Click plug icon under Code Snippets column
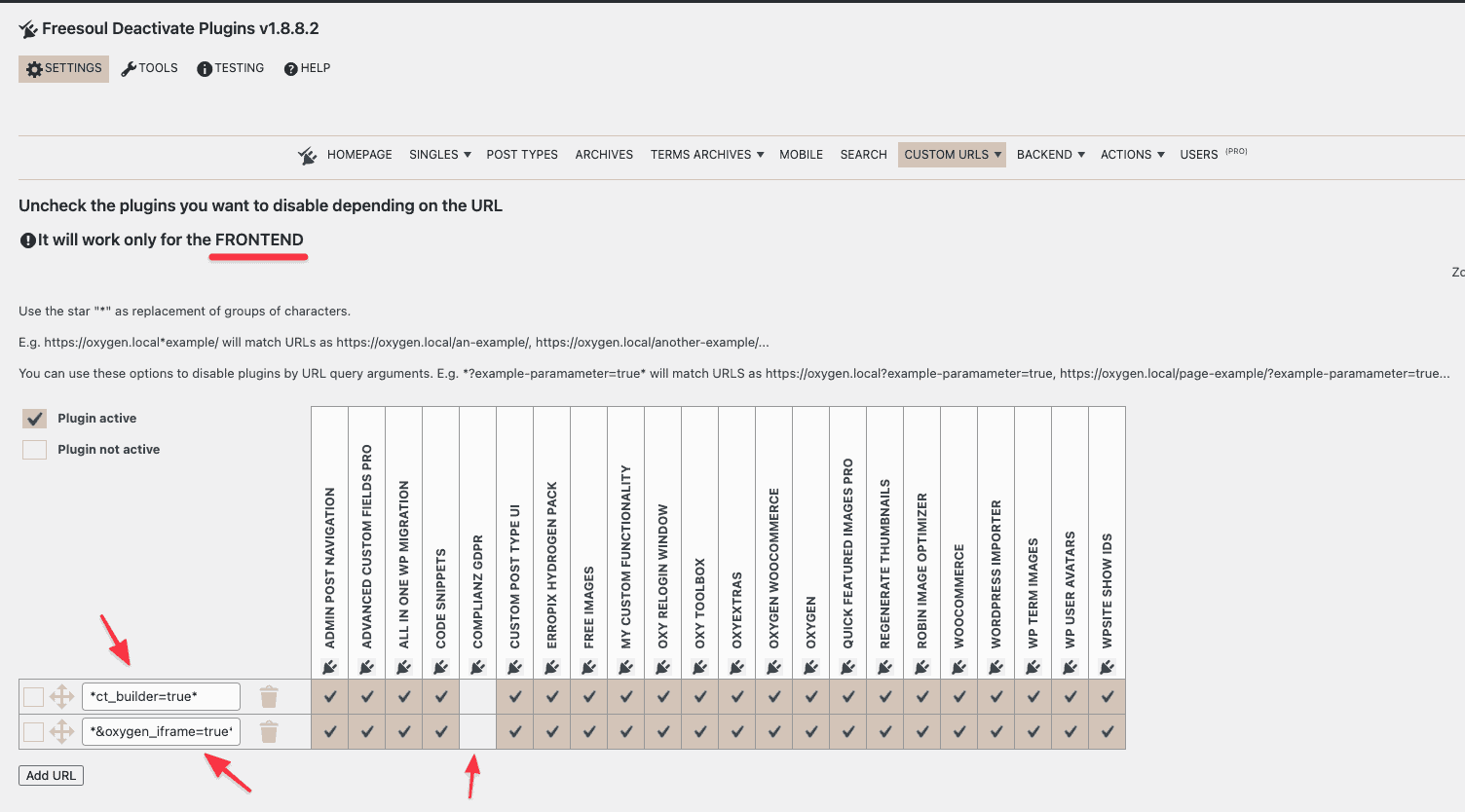Screen dimensions: 1465x812 (441, 667)
